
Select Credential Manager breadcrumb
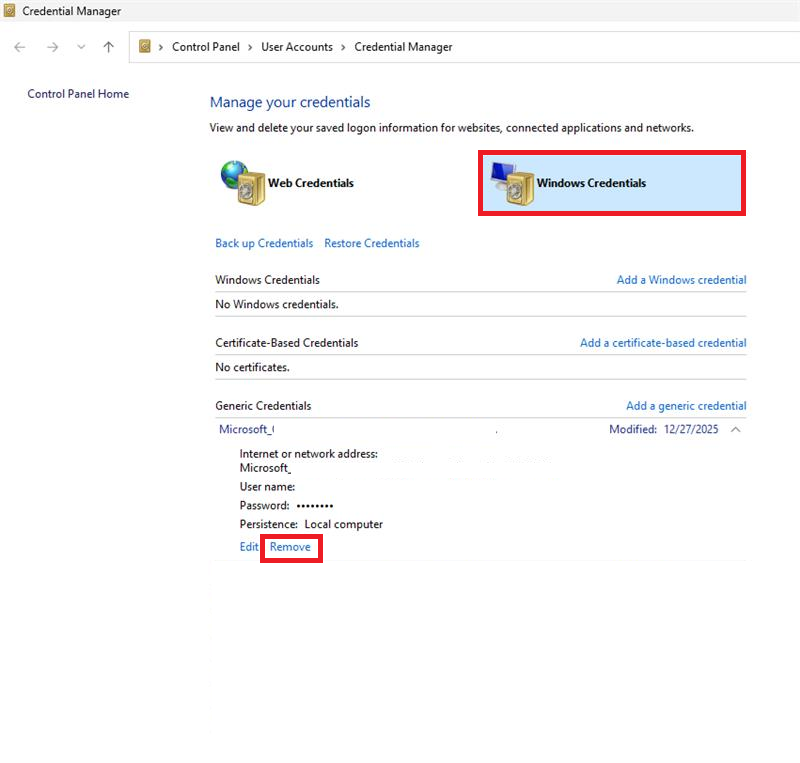403,47
